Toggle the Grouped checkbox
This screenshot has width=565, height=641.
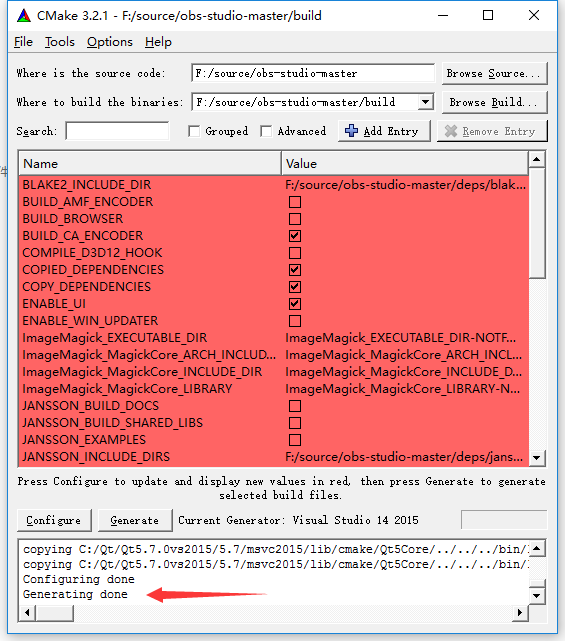point(194,131)
